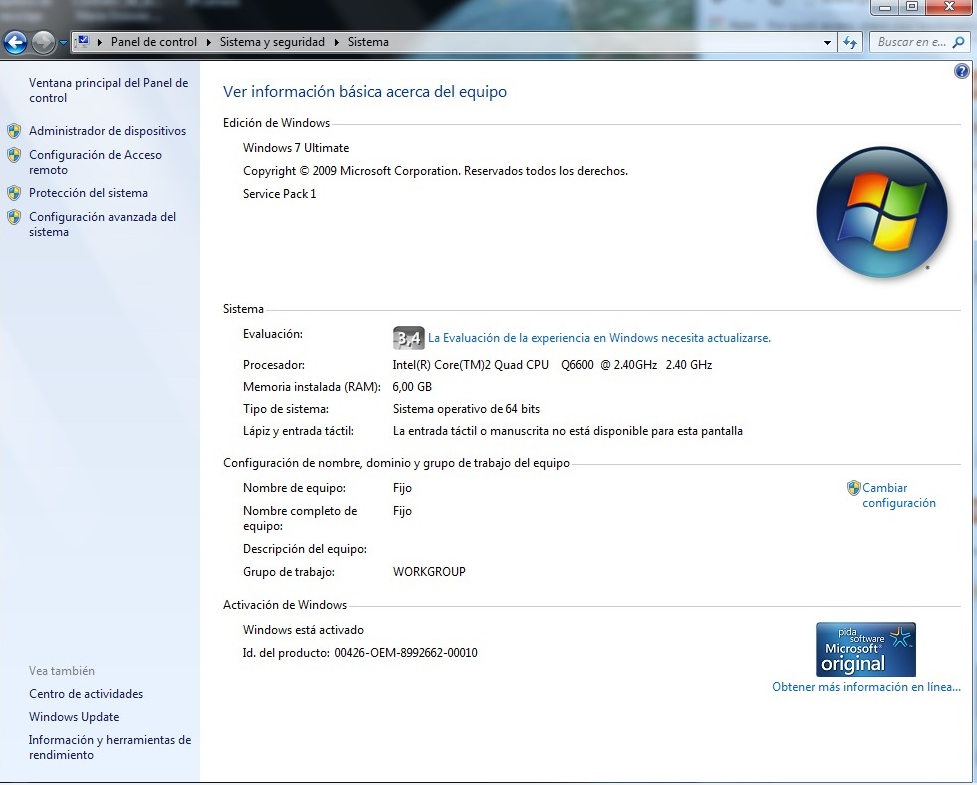Click the Service Pack 1 text
The width and height of the screenshot is (977, 785).
click(280, 194)
